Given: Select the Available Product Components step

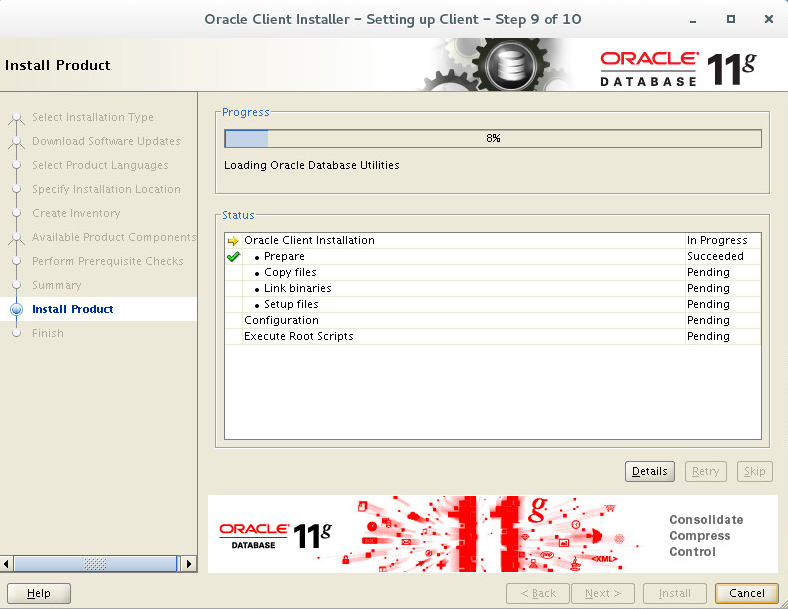Looking at the screenshot, I should coord(114,237).
